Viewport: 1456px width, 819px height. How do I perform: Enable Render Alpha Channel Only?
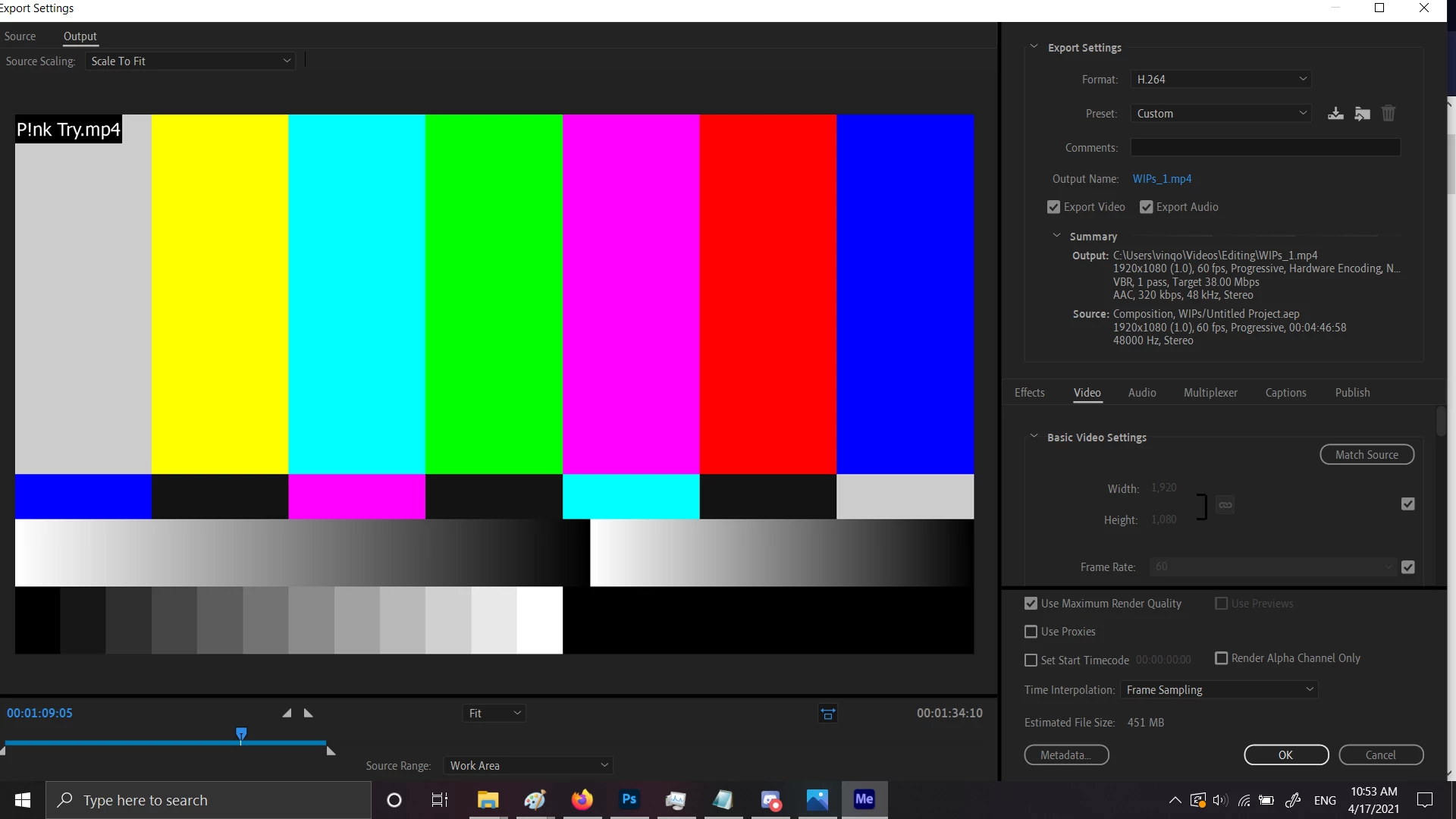tap(1221, 658)
